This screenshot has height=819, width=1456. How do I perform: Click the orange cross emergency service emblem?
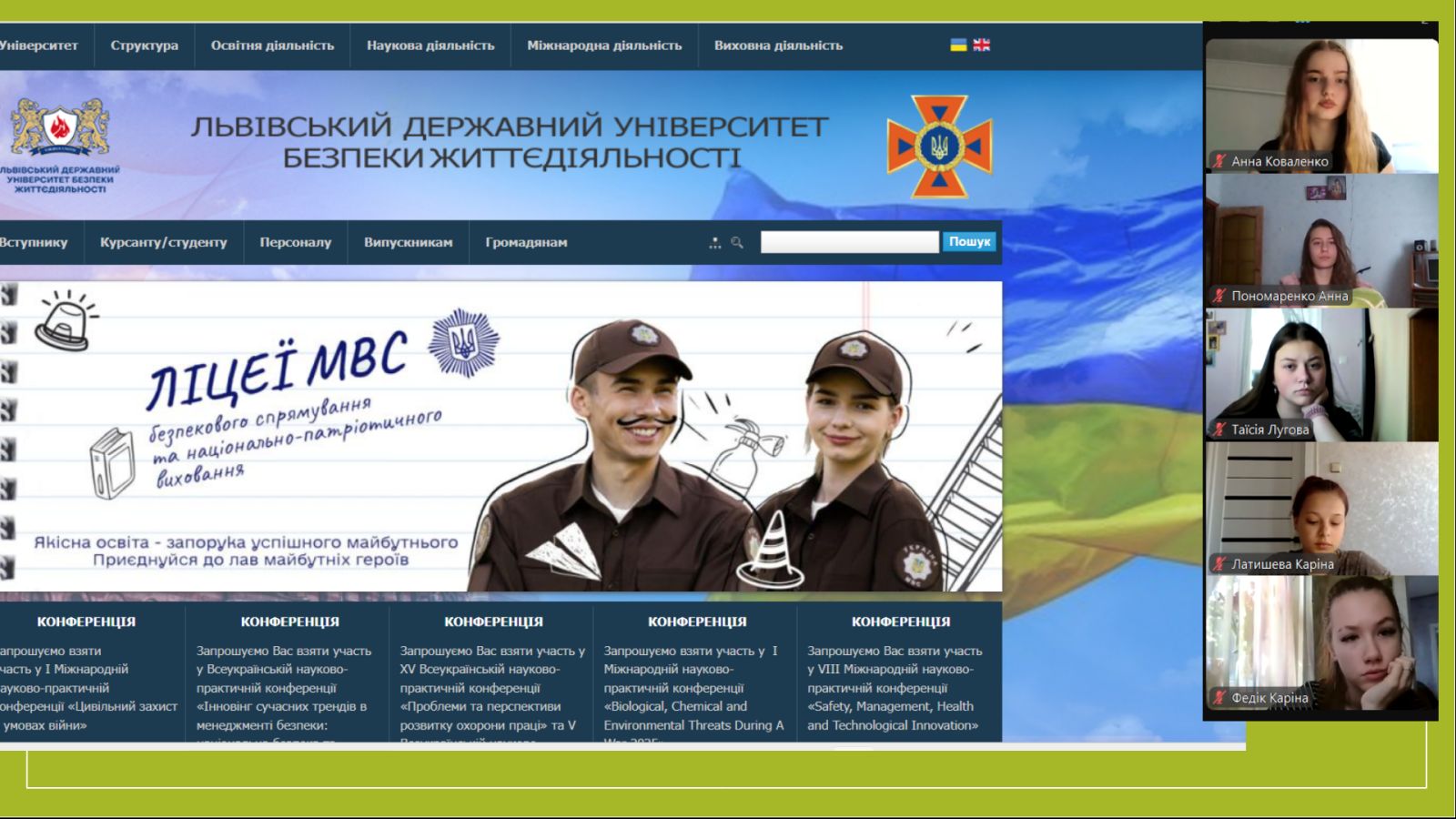(939, 146)
